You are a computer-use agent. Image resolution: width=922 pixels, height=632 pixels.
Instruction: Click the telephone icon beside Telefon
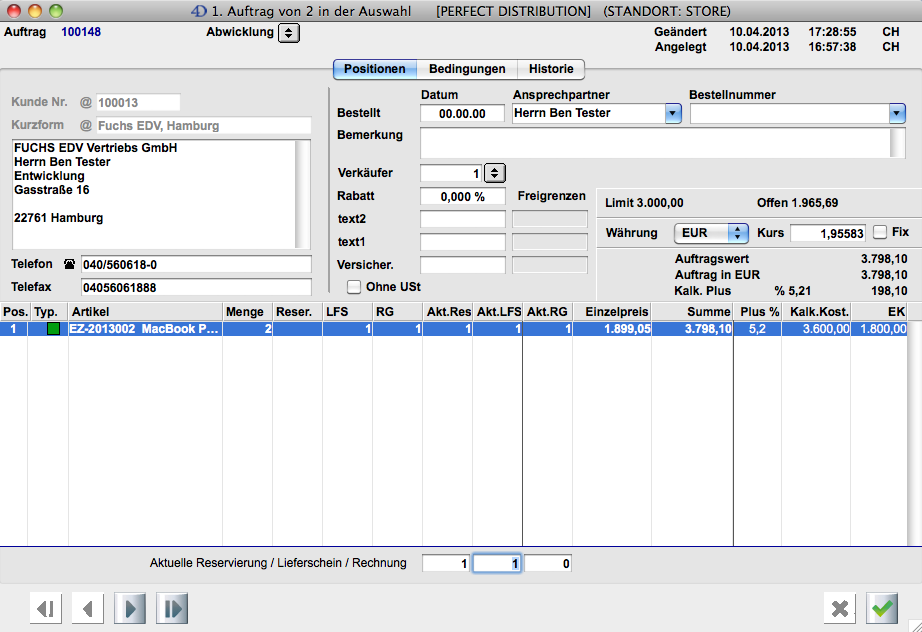point(69,265)
